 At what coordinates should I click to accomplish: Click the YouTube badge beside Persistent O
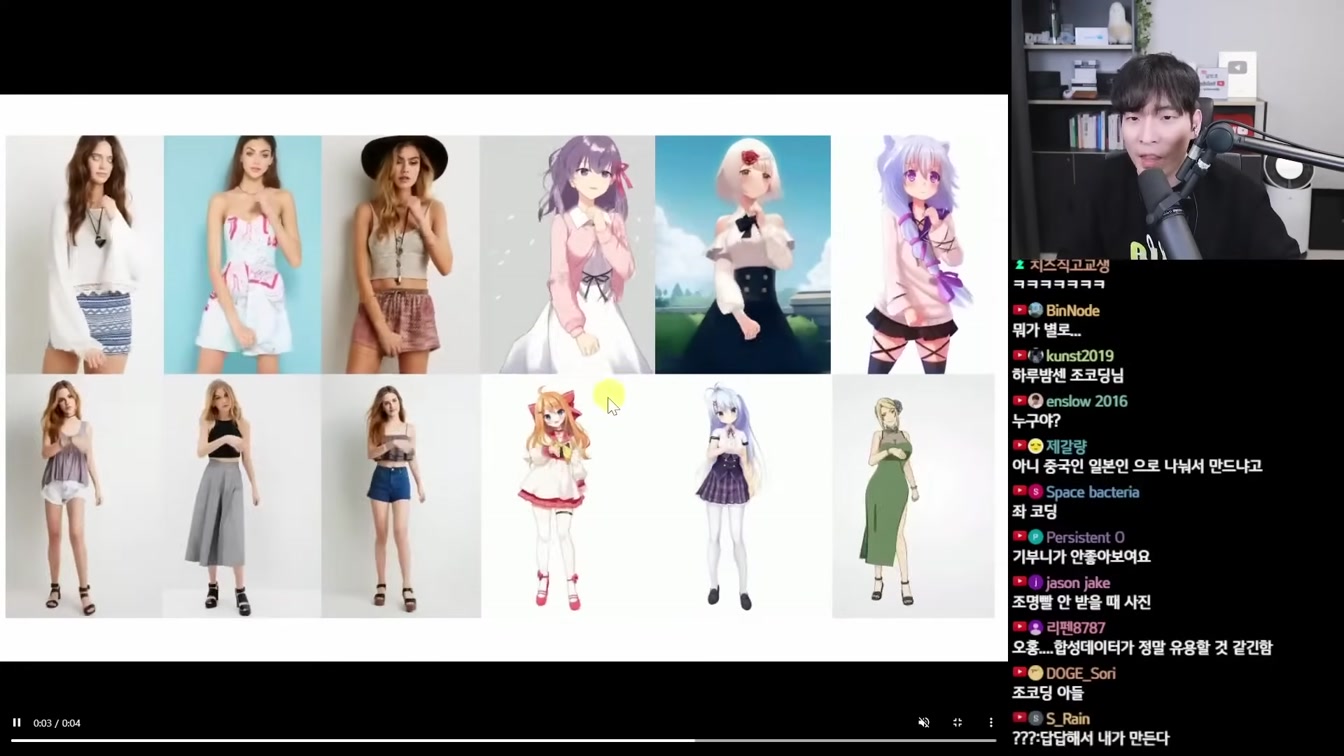click(1020, 537)
